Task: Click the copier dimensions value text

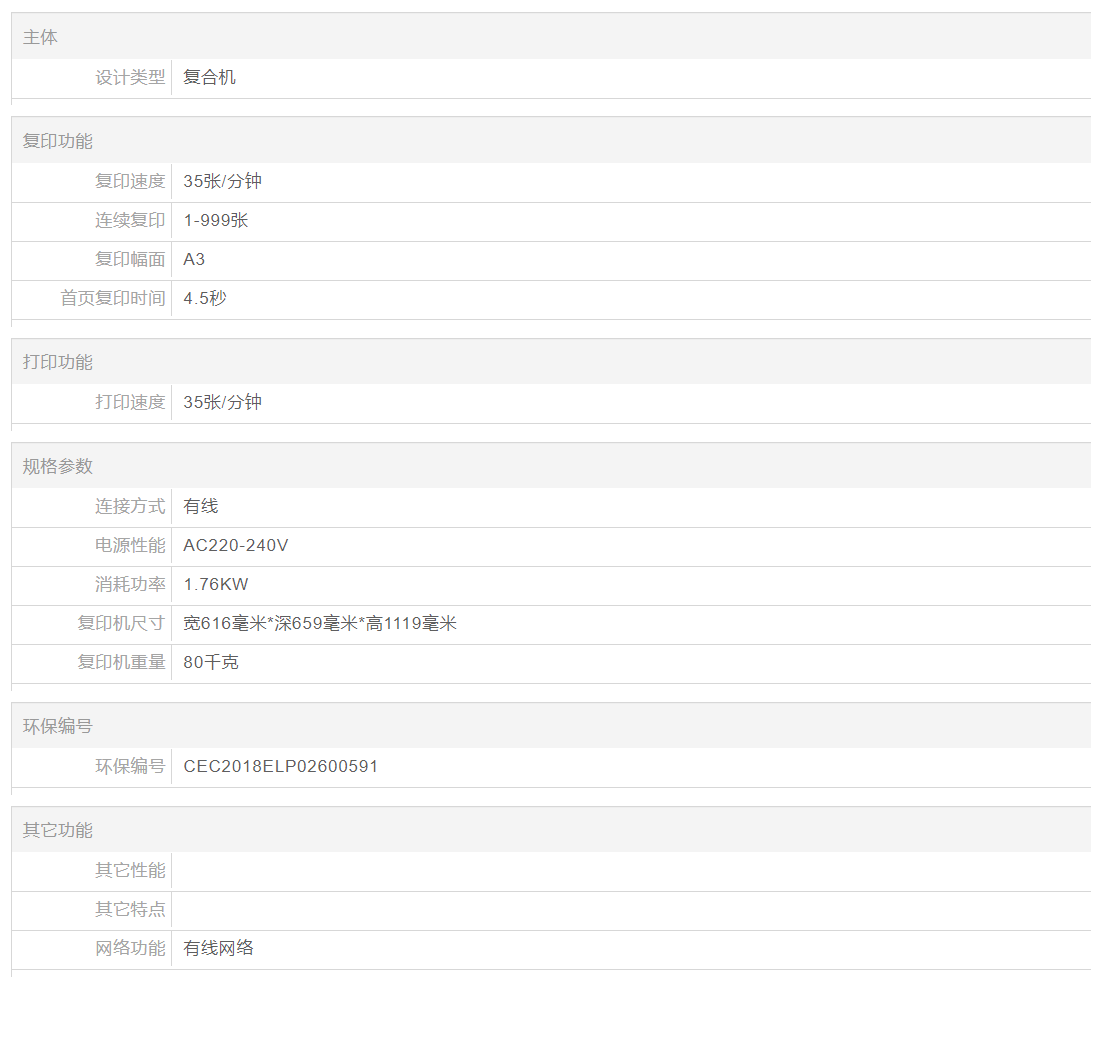Action: pos(320,623)
